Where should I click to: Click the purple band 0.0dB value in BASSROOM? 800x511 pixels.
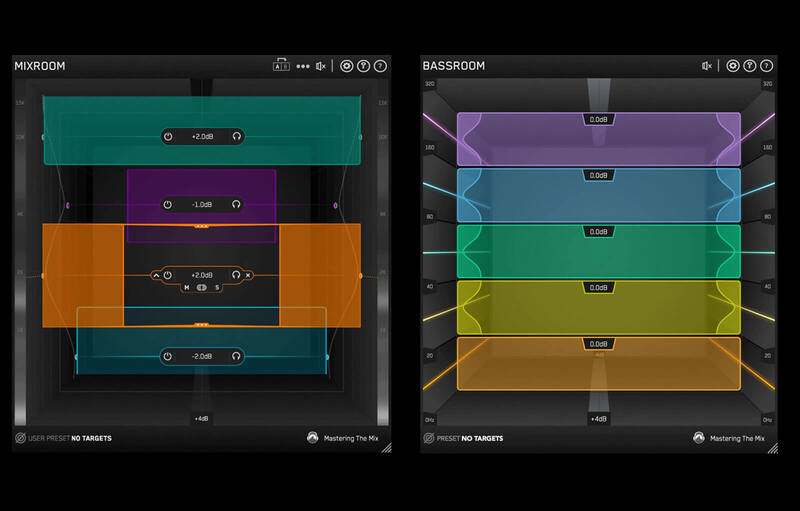[599, 119]
